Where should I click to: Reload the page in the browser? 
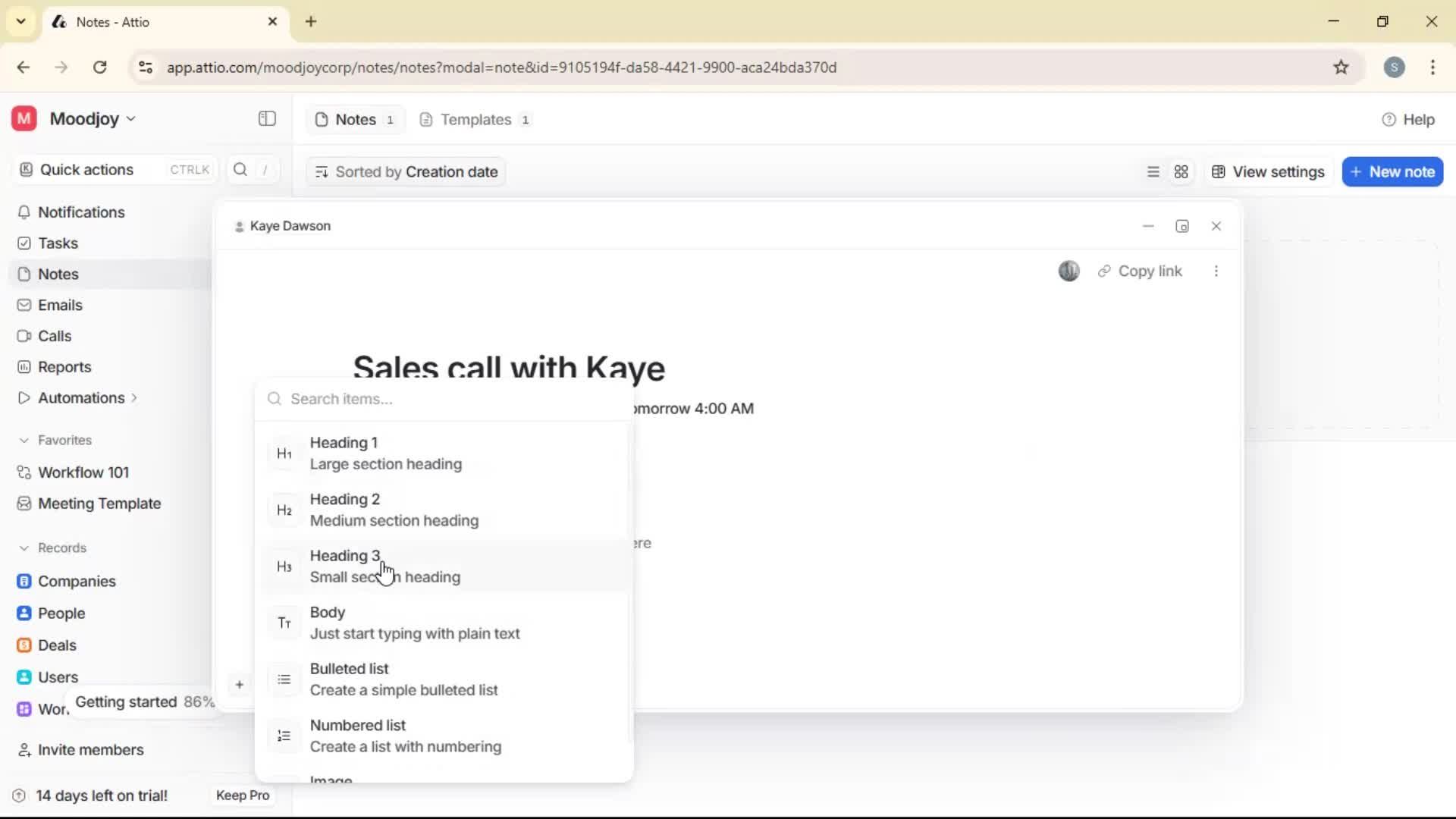(x=99, y=67)
